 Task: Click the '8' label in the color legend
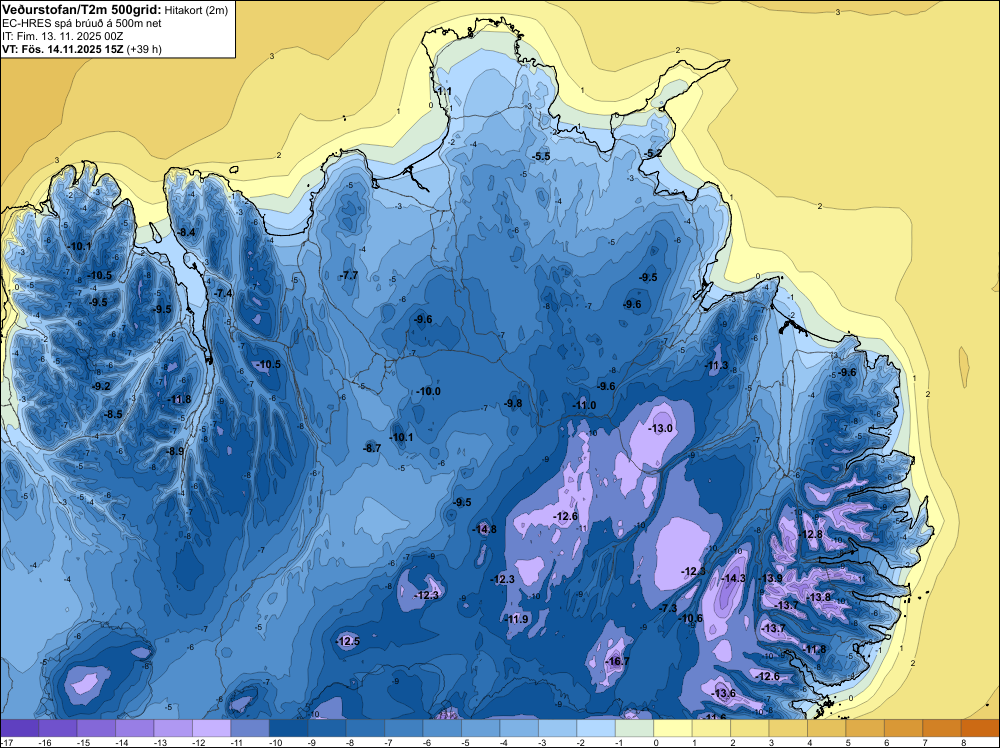[x=963, y=742]
